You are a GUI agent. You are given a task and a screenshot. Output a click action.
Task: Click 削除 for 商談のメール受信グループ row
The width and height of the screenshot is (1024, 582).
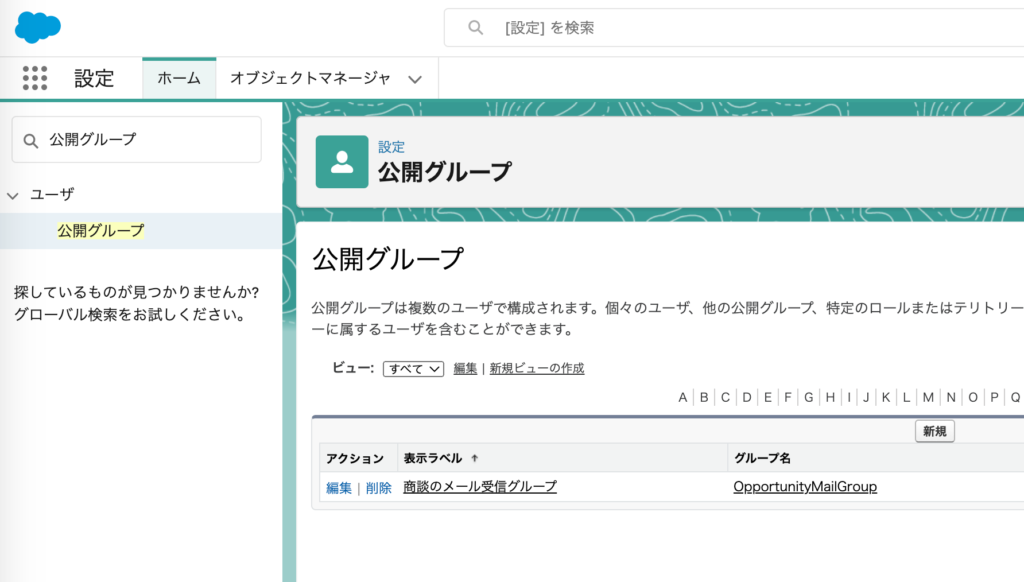coord(379,488)
